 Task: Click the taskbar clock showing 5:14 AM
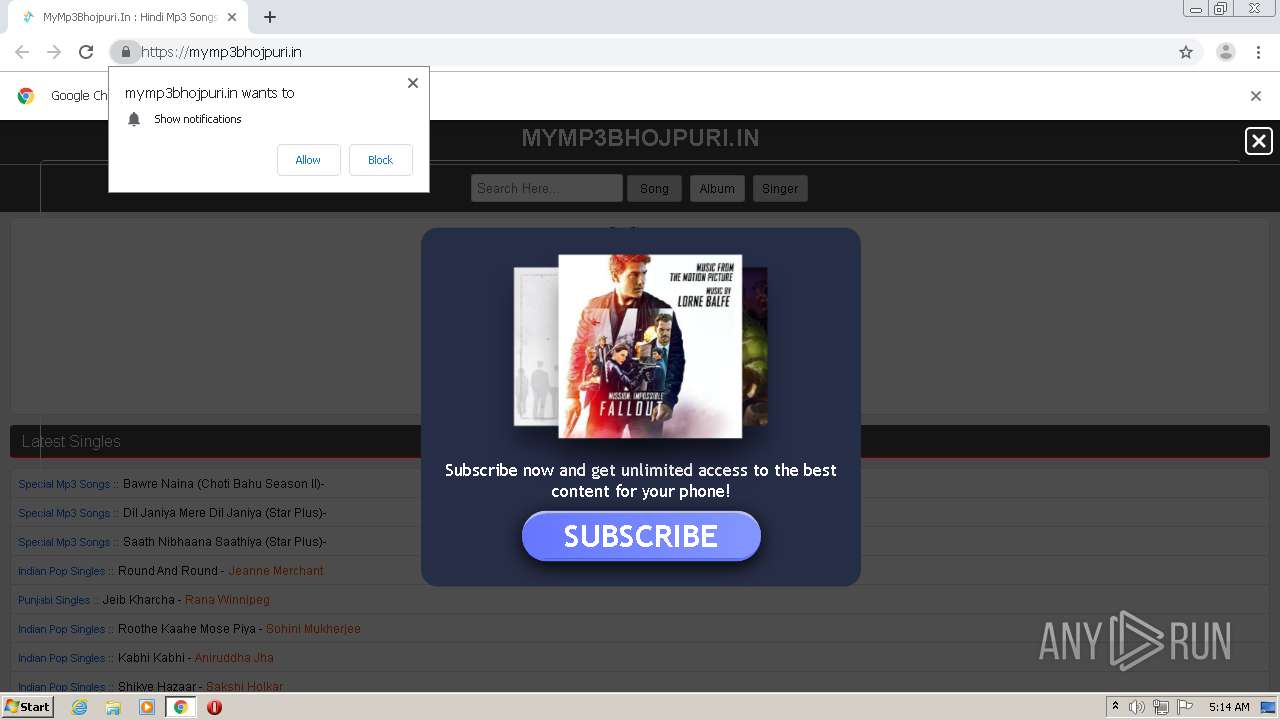(x=1229, y=707)
